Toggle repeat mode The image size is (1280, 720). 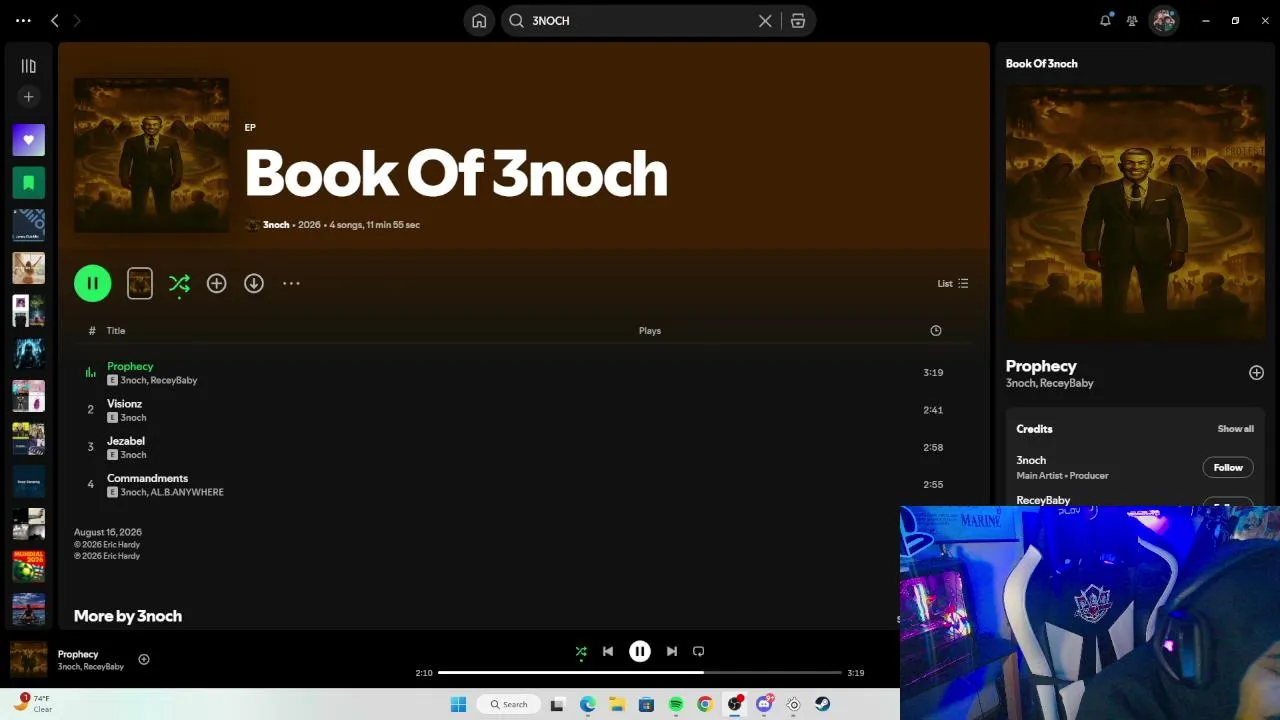[699, 652]
